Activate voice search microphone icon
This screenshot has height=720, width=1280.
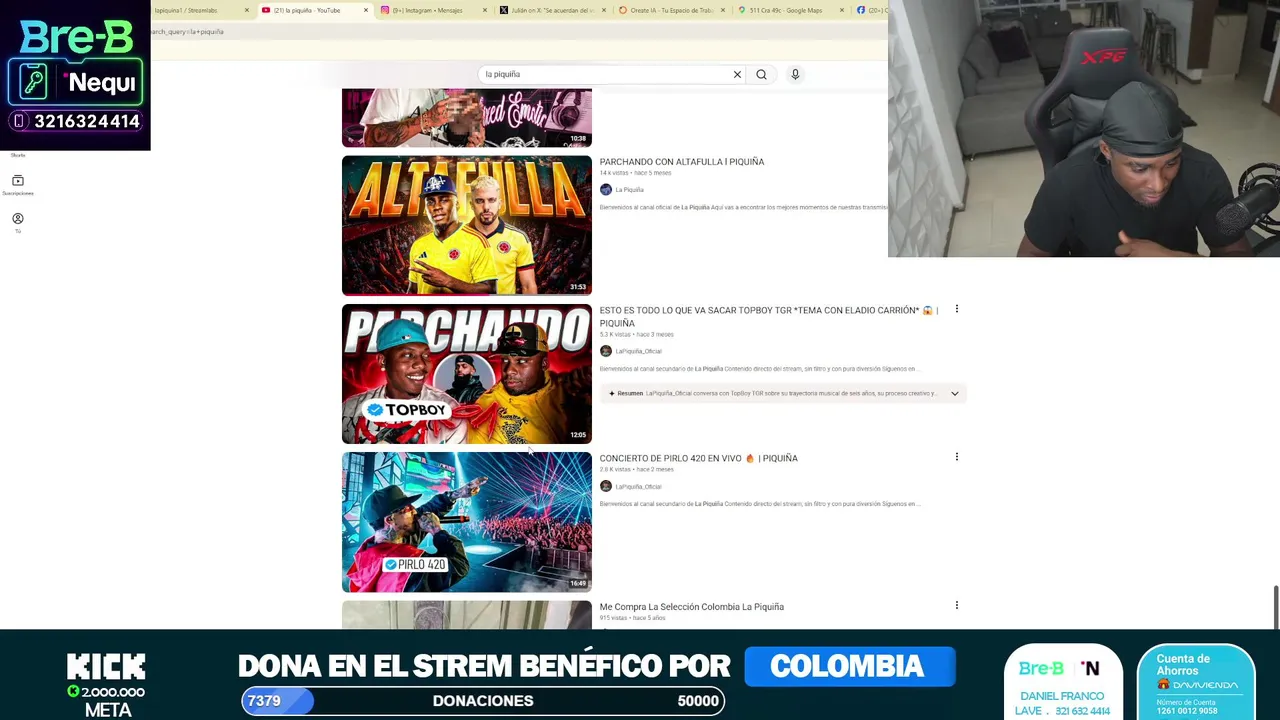(795, 74)
